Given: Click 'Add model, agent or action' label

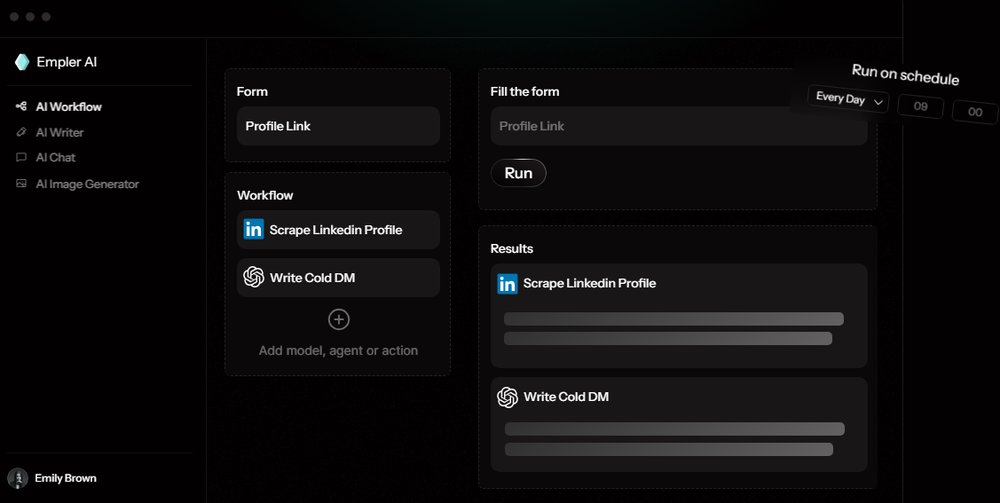Looking at the screenshot, I should pos(339,351).
